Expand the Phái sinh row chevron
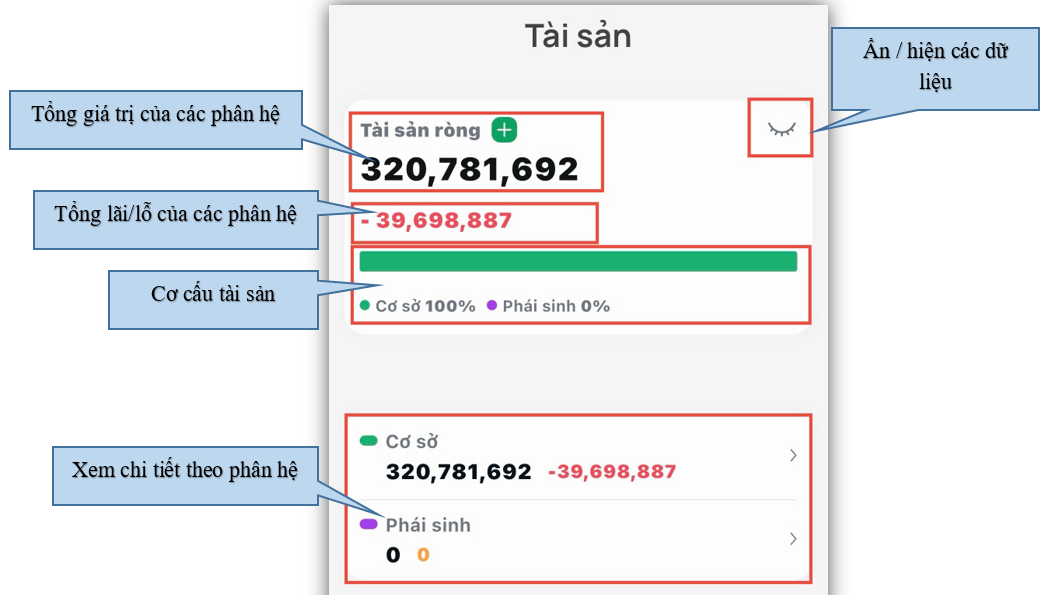The width and height of the screenshot is (1043, 595). (792, 539)
